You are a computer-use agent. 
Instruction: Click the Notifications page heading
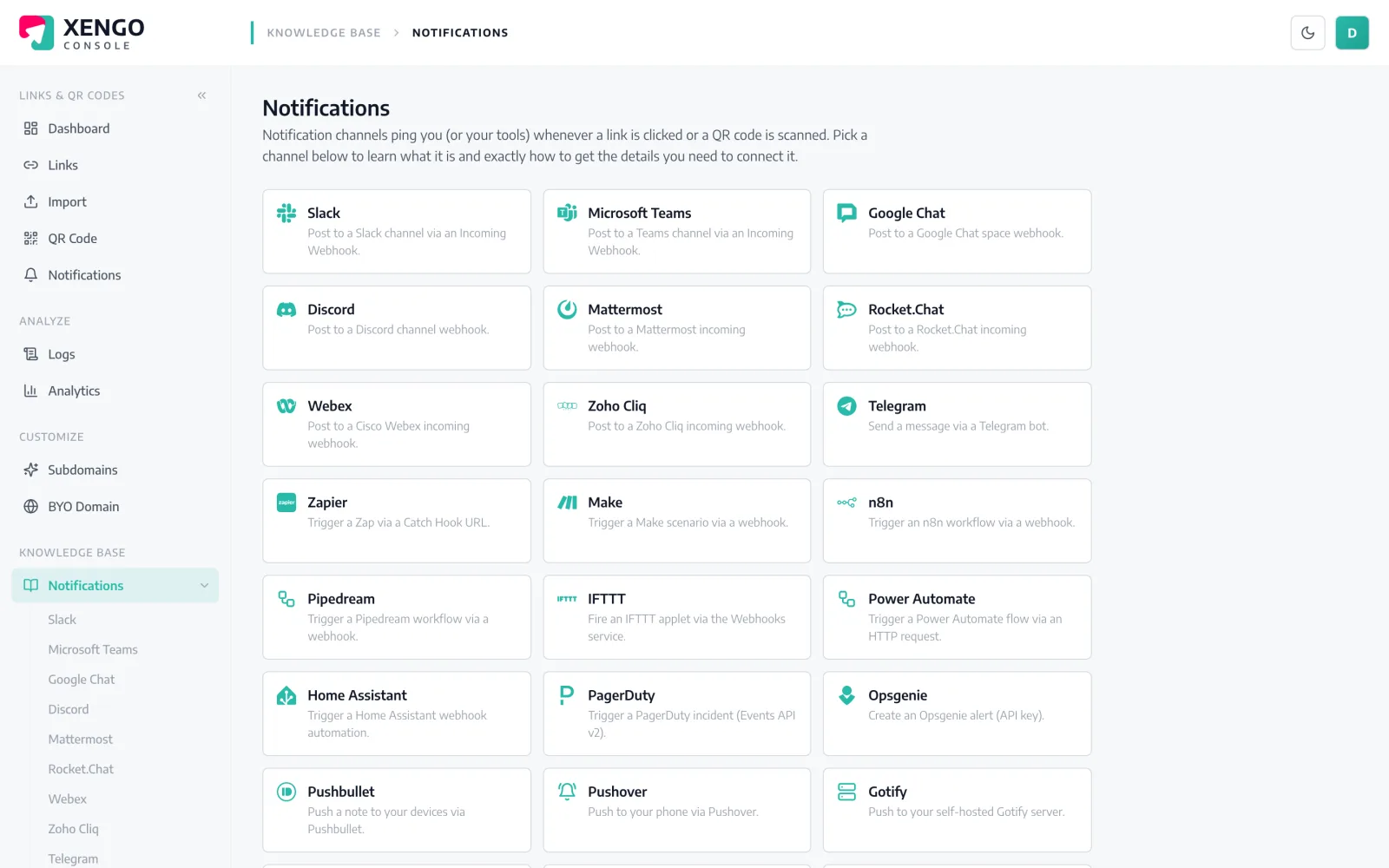(326, 108)
